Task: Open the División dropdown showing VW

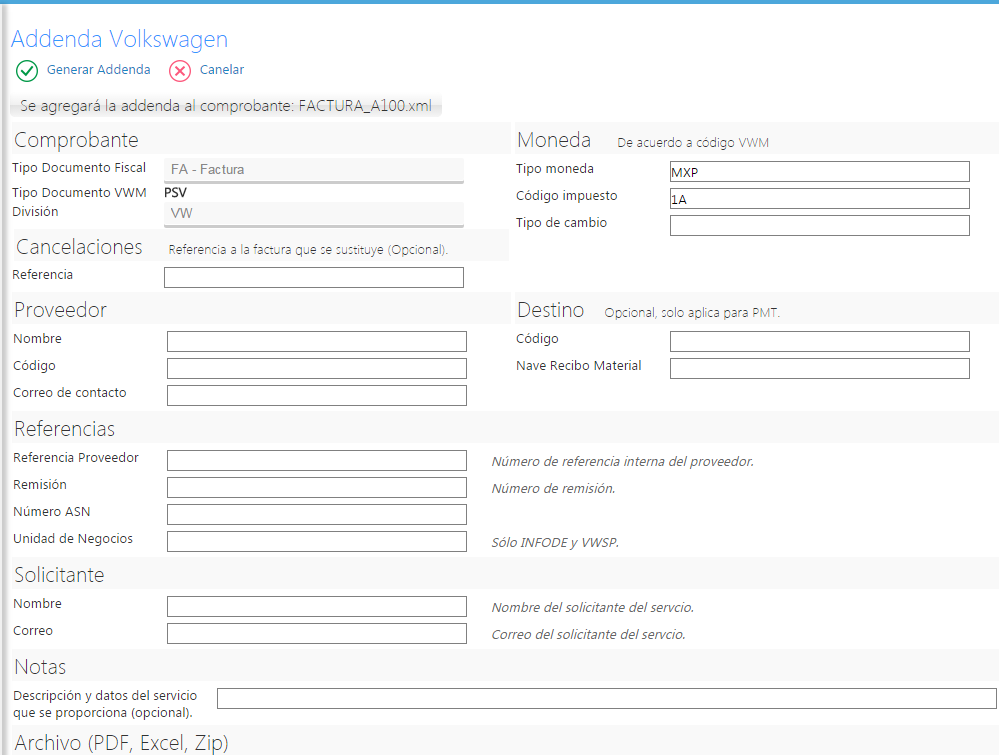Action: 313,214
